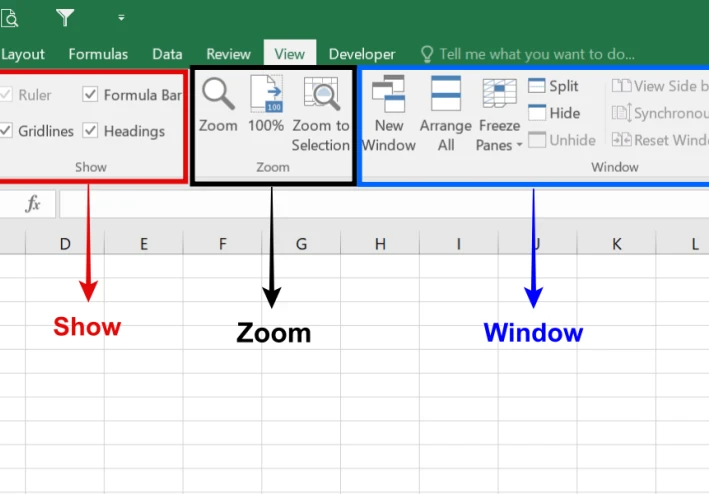The width and height of the screenshot is (709, 494).
Task: Select column D header
Action: 65,244
